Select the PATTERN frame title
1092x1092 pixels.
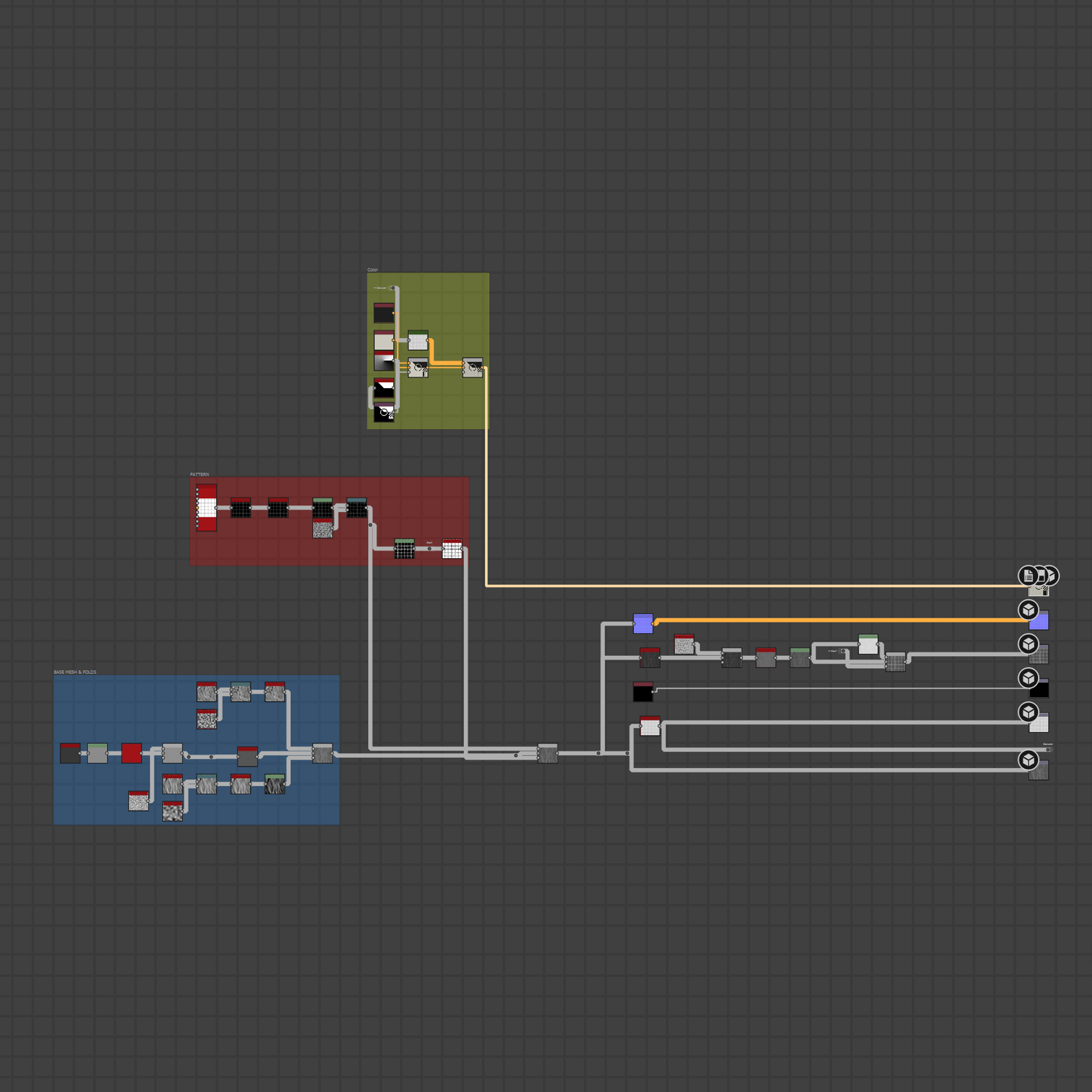pyautogui.click(x=199, y=474)
